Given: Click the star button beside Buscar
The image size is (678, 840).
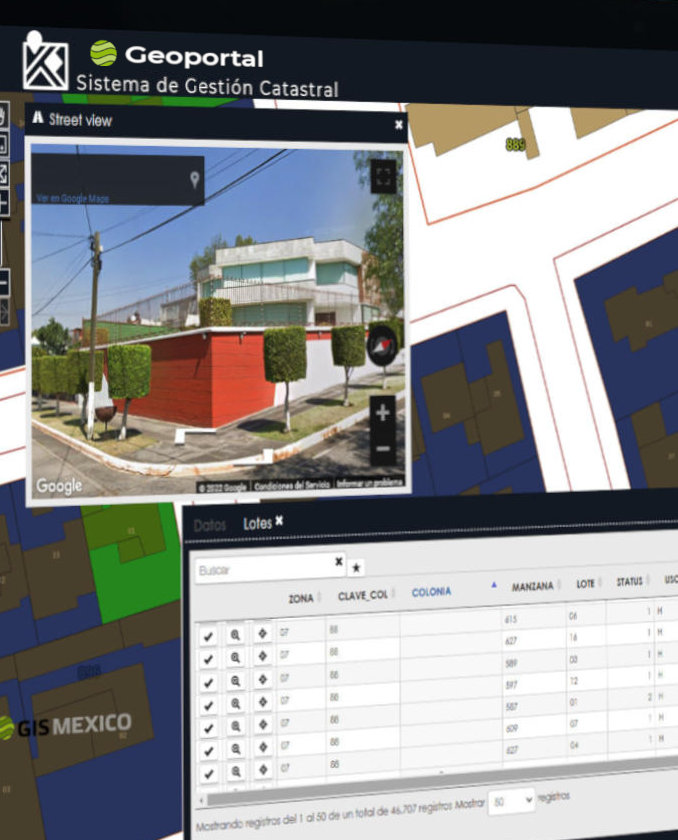Looking at the screenshot, I should [356, 568].
